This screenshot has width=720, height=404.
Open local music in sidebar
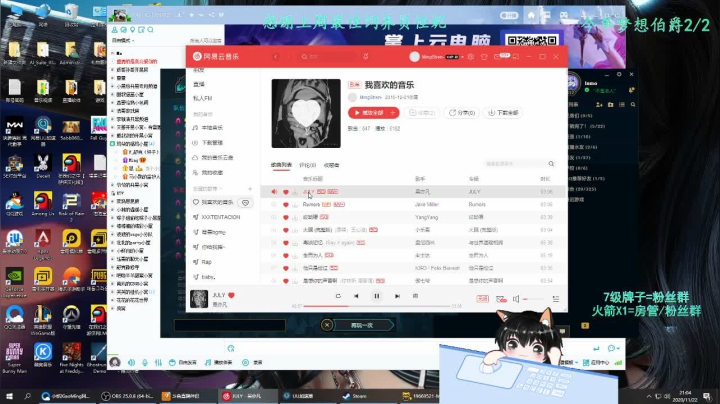click(x=208, y=128)
